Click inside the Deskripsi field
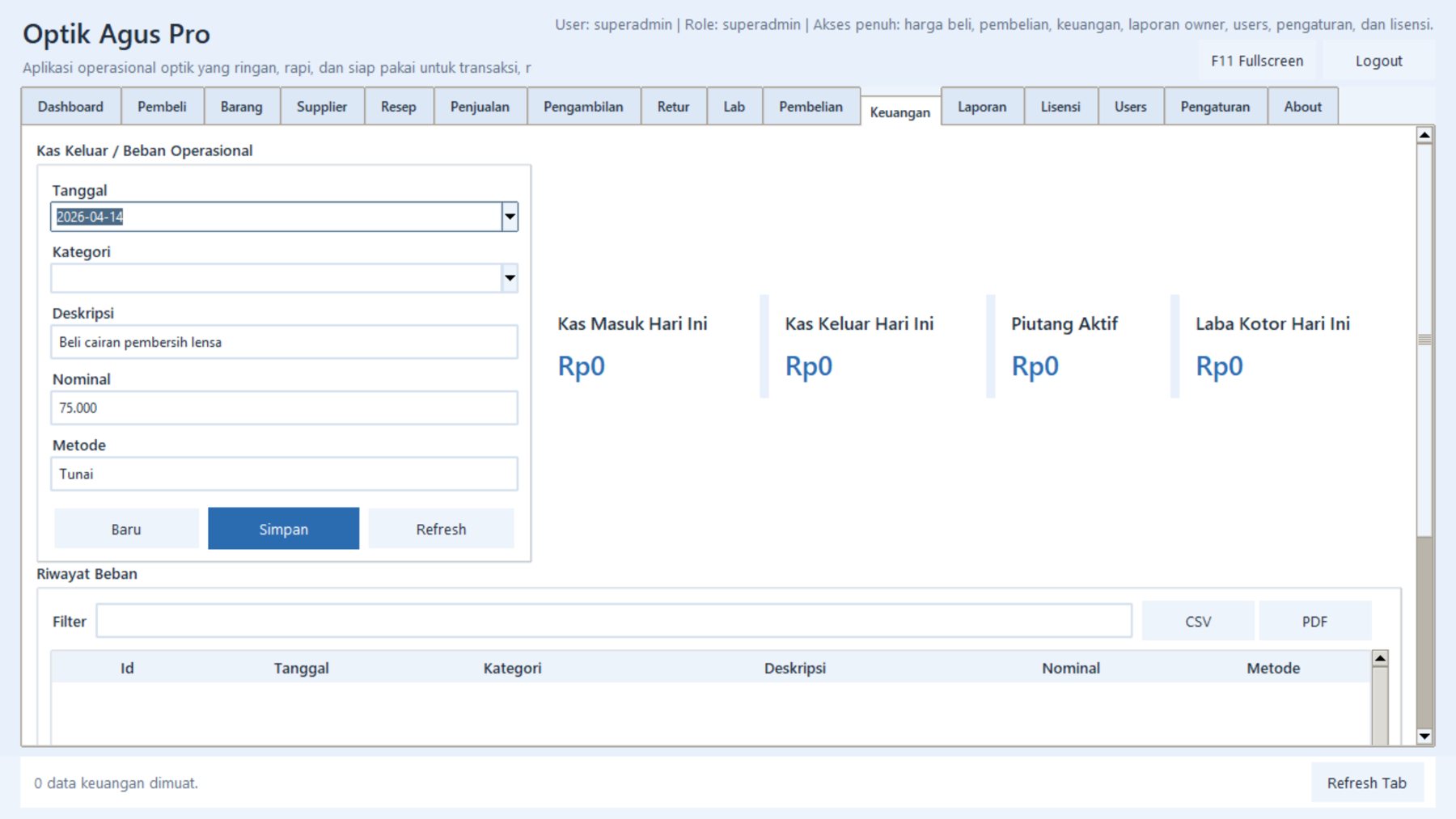 284,342
